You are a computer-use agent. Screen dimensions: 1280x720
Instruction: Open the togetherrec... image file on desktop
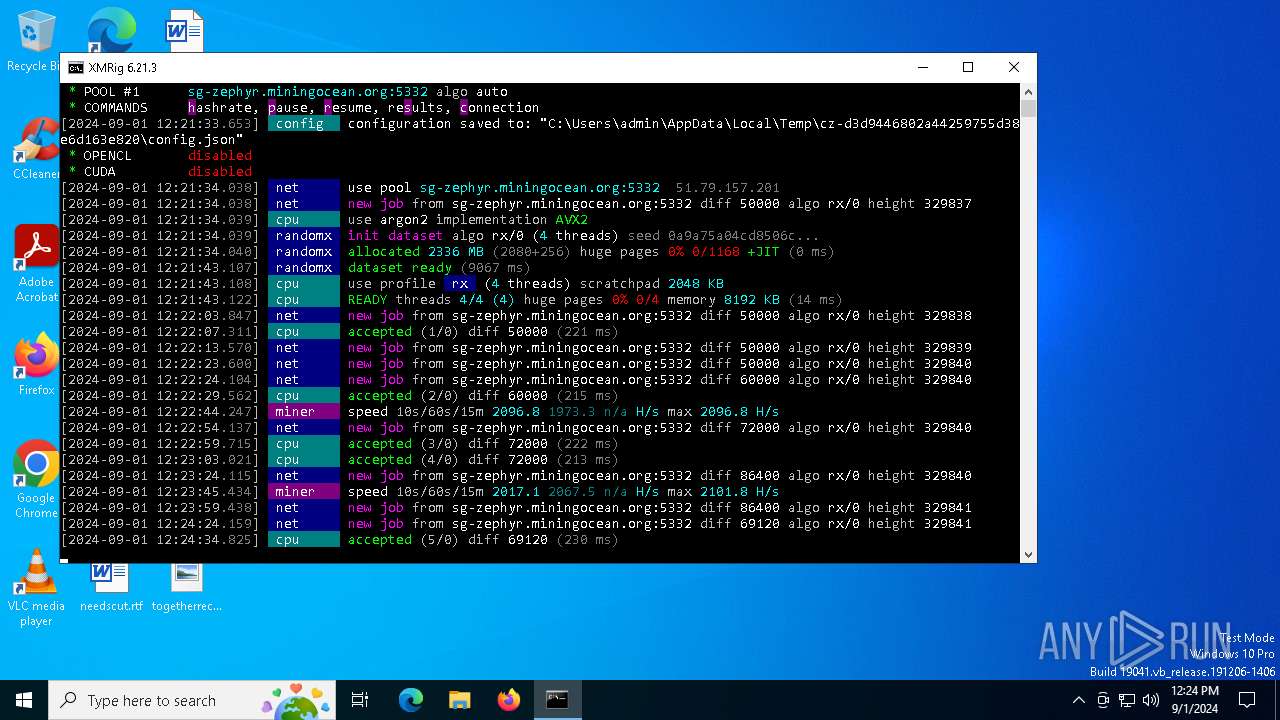[187, 588]
